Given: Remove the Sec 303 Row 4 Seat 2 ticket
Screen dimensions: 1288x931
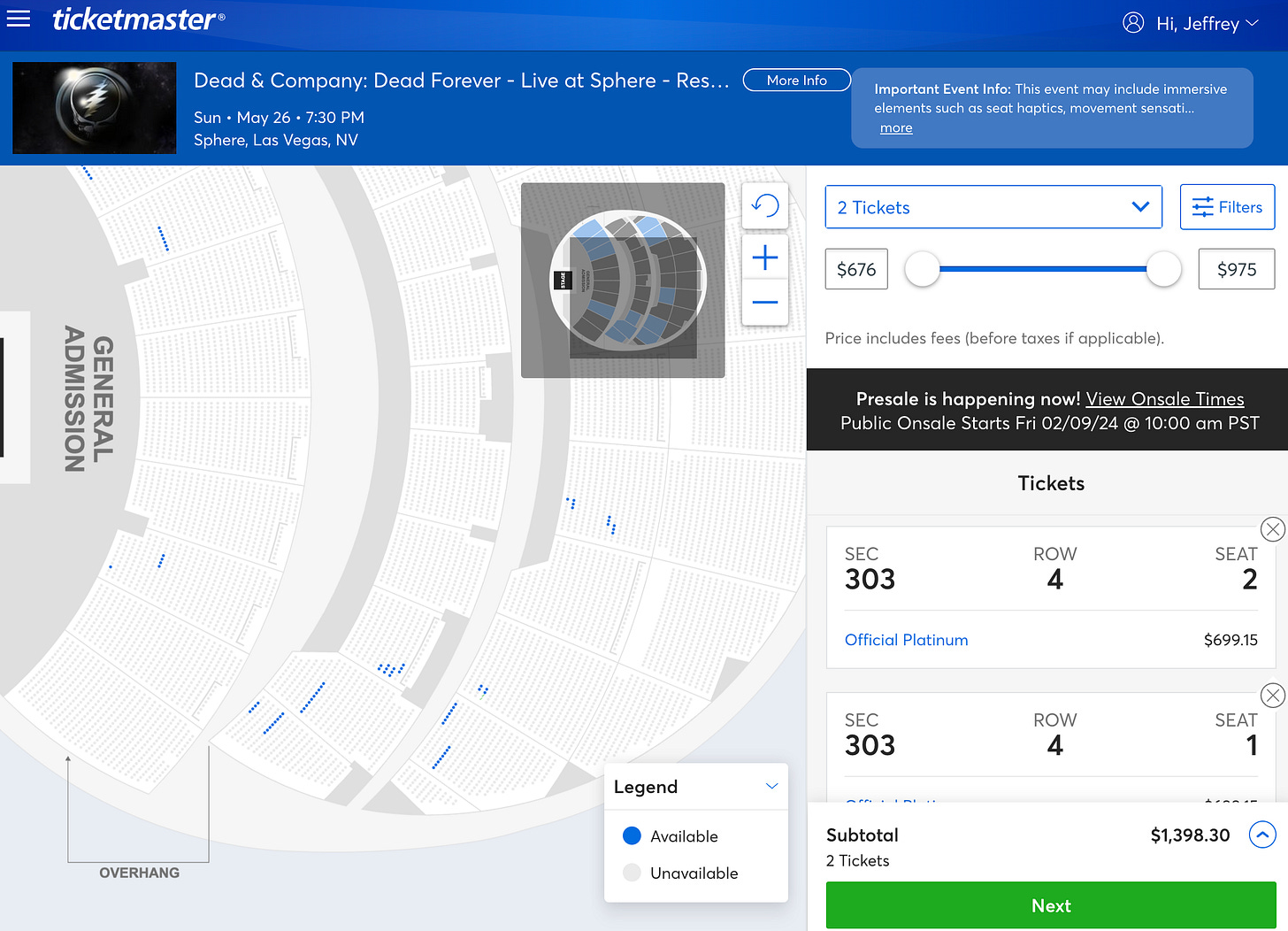Looking at the screenshot, I should click(x=1272, y=529).
